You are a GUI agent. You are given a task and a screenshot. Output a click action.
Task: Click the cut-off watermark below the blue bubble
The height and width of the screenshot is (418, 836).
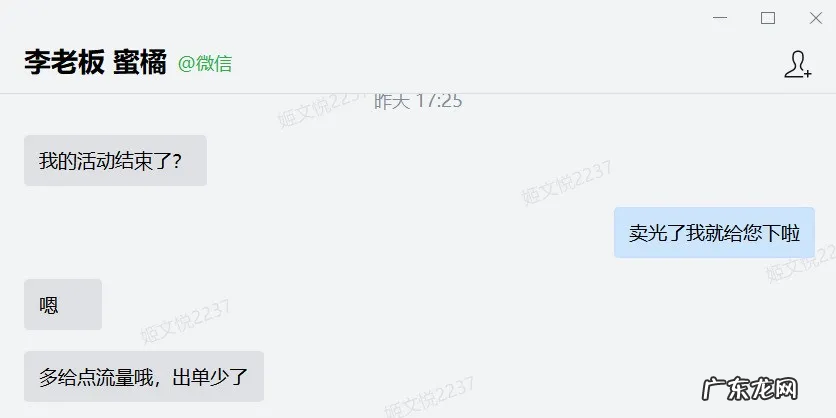tap(801, 262)
